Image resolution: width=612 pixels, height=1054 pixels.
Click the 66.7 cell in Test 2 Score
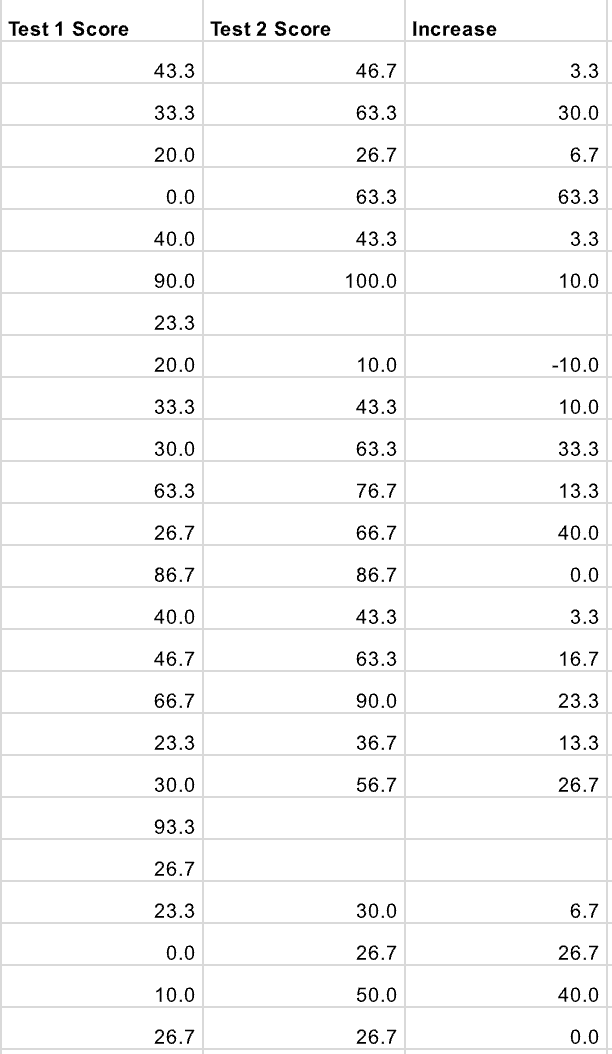click(x=376, y=533)
